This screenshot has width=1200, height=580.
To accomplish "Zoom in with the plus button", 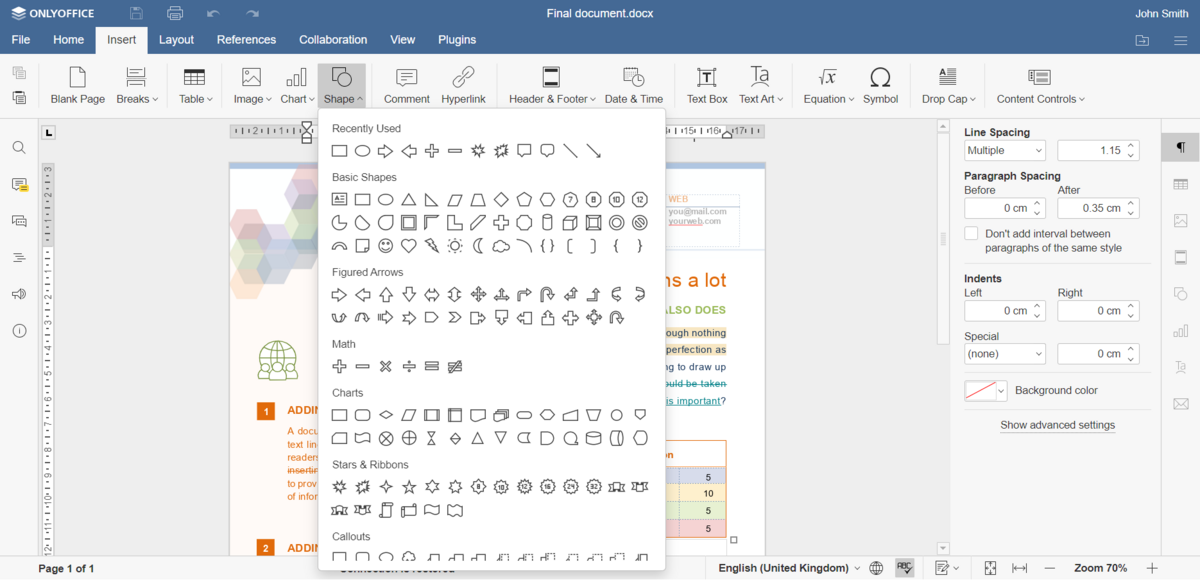I will 1152,568.
